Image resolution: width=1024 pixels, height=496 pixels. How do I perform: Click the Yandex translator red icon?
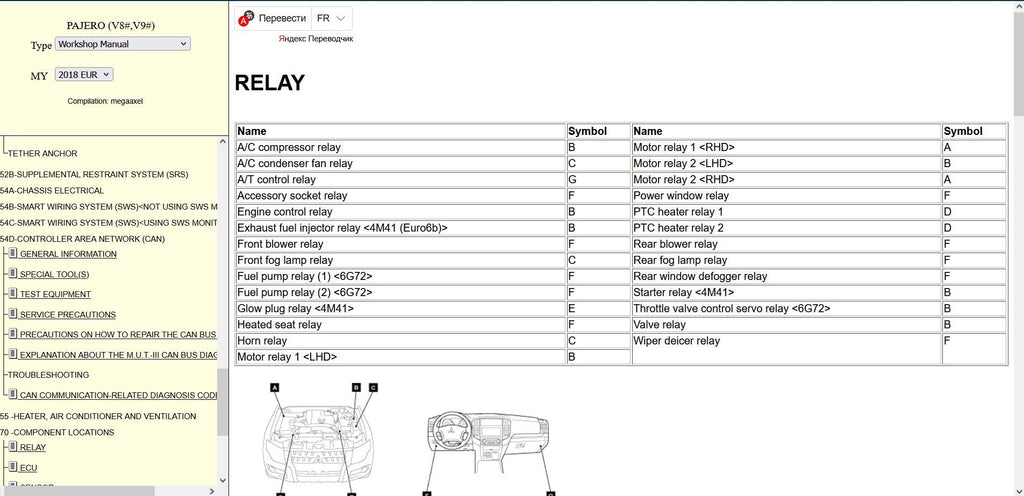tap(246, 18)
